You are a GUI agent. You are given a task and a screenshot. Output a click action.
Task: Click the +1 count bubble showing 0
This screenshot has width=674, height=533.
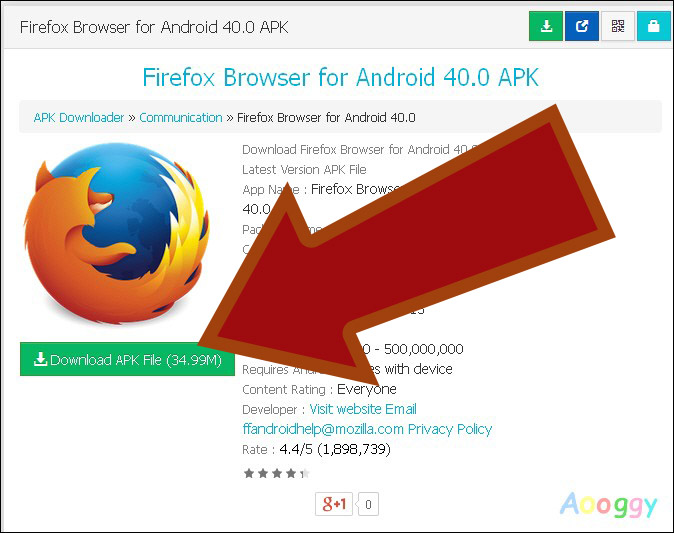pyautogui.click(x=368, y=504)
